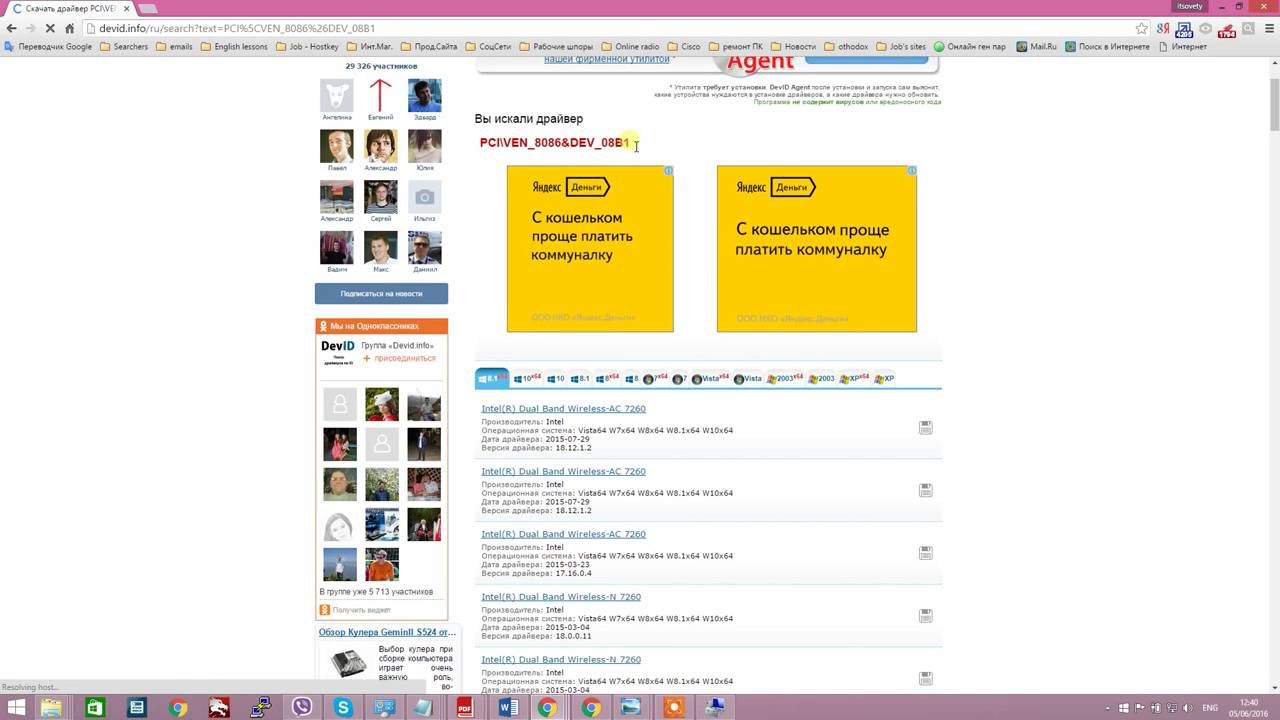1280x720 pixels.
Task: Click the taskbar clock showing 12:40
Action: [1249, 707]
